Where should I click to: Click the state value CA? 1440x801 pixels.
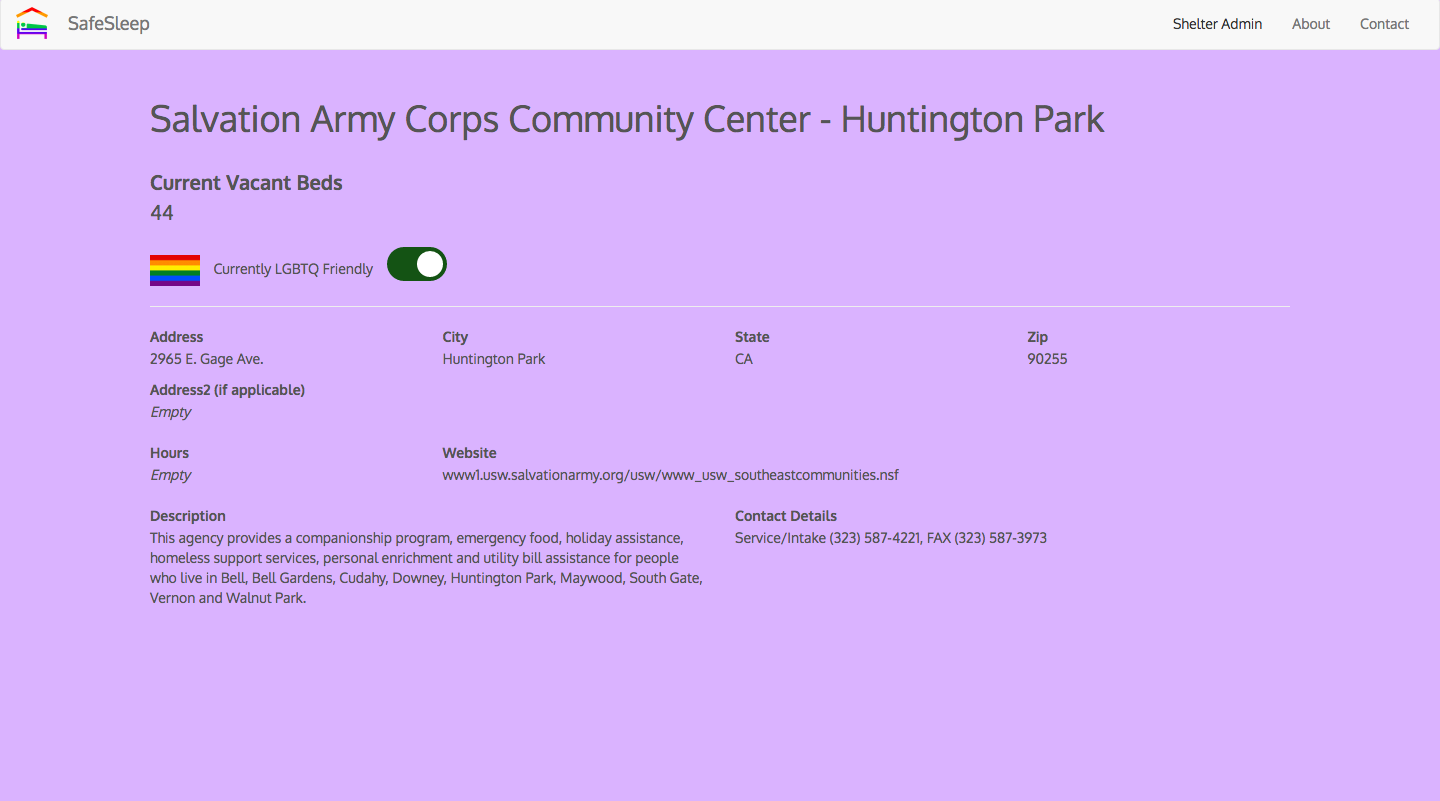(744, 359)
